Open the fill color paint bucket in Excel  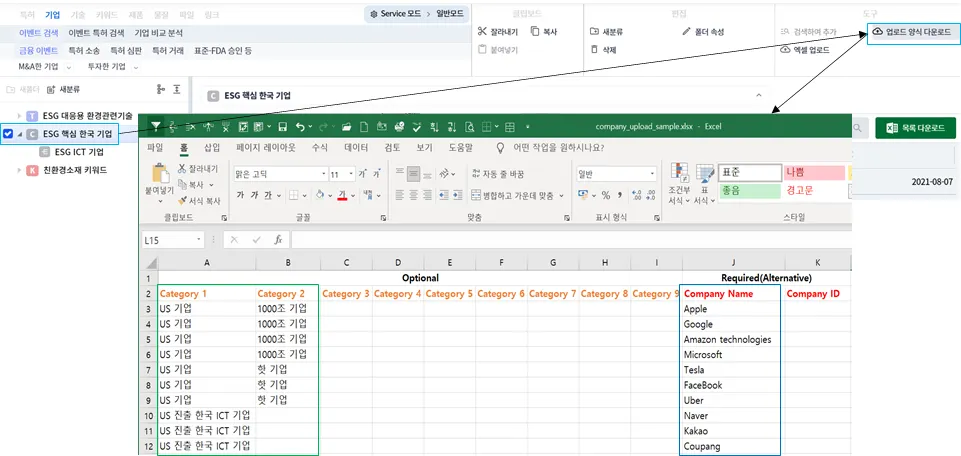pyautogui.click(x=319, y=196)
